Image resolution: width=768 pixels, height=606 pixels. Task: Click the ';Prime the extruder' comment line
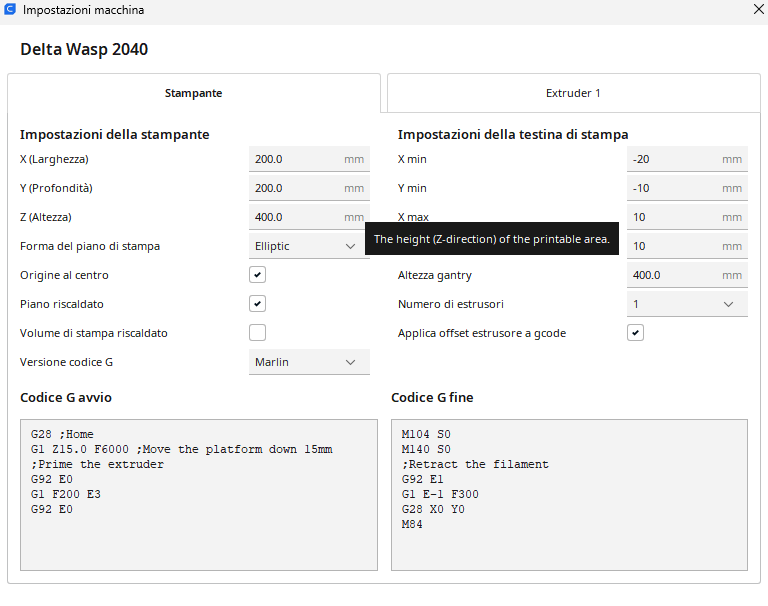pyautogui.click(x=97, y=464)
